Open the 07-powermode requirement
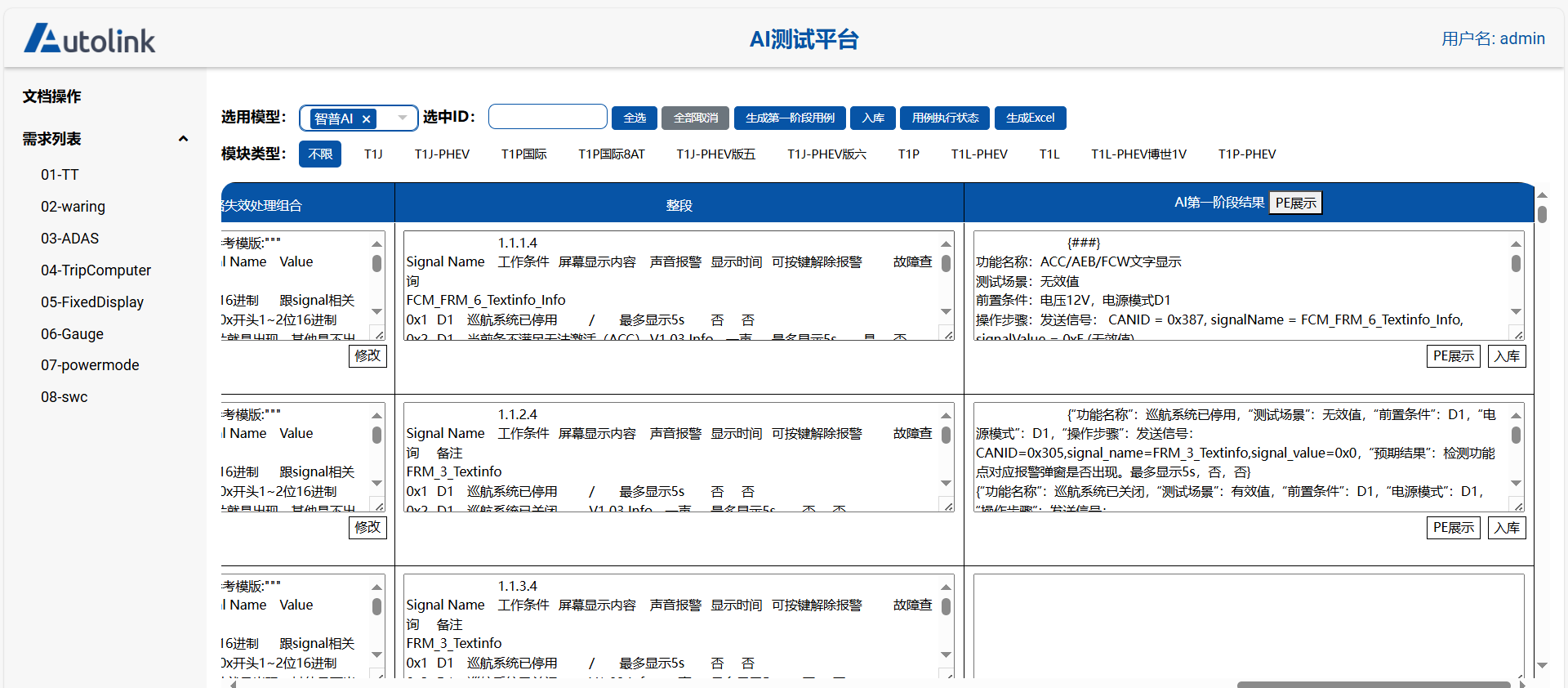The image size is (1568, 688). coord(90,365)
